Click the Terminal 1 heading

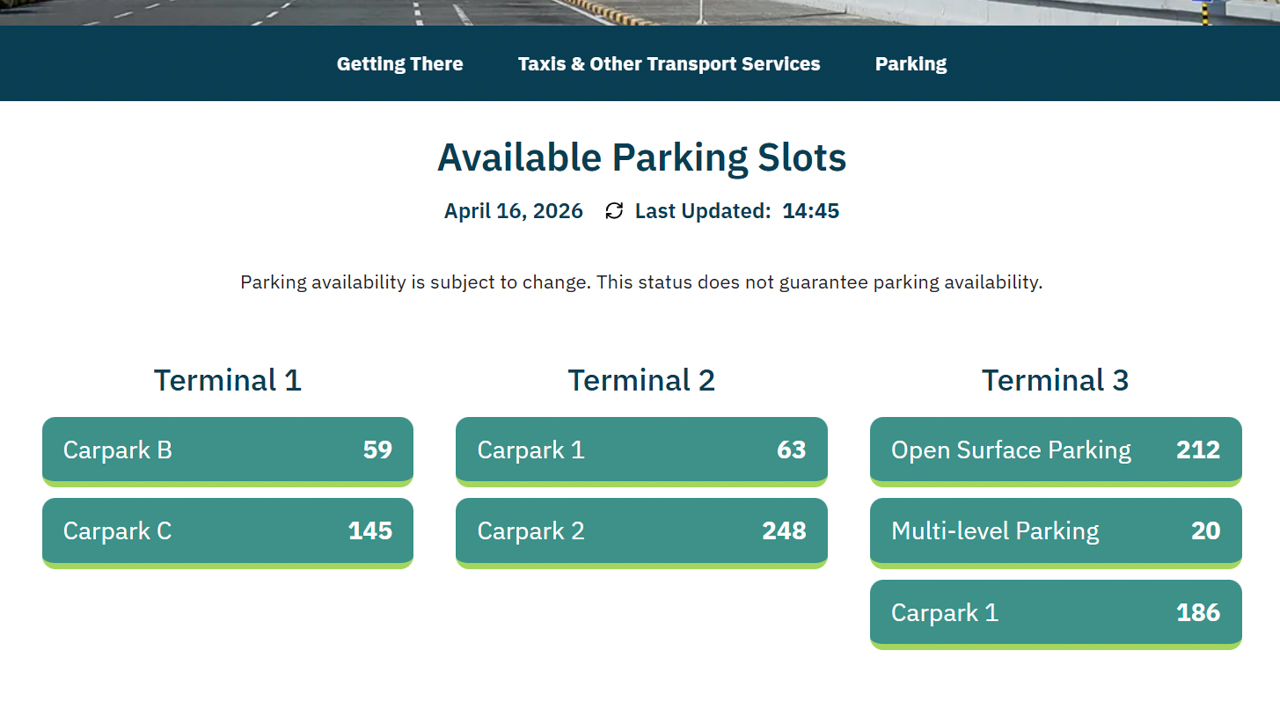point(227,380)
